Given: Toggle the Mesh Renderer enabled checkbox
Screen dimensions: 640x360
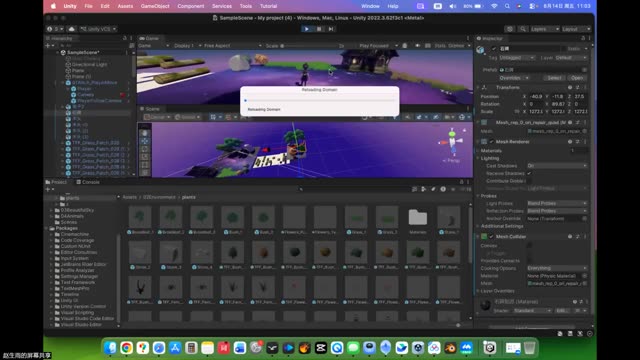Looking at the screenshot, I should [492, 142].
